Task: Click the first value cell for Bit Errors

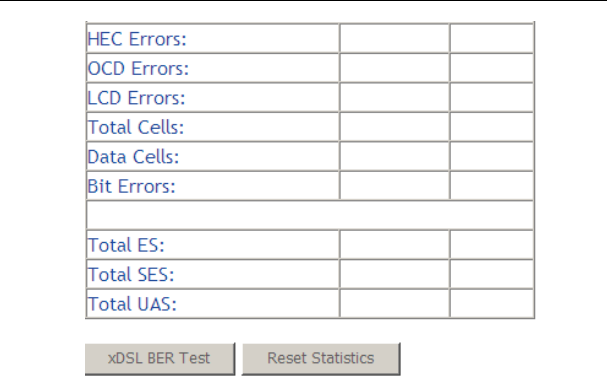Action: pos(394,185)
